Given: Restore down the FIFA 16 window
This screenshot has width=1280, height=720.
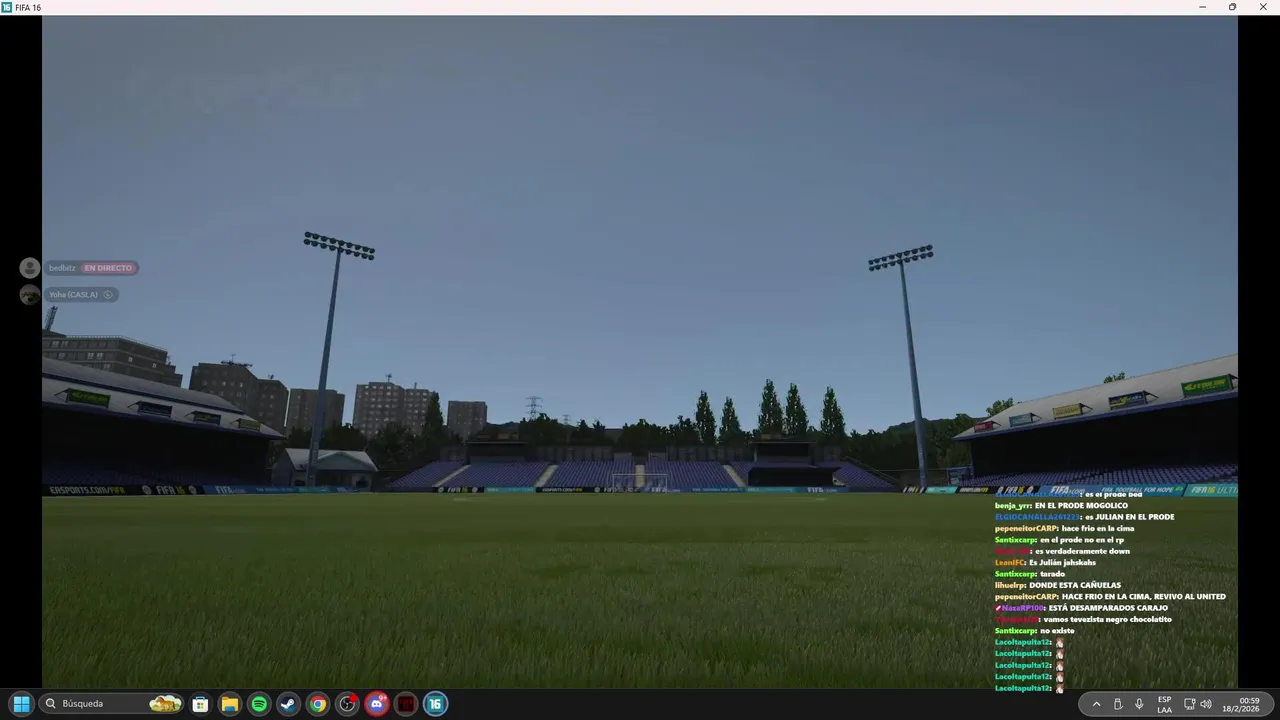Looking at the screenshot, I should 1232,7.
